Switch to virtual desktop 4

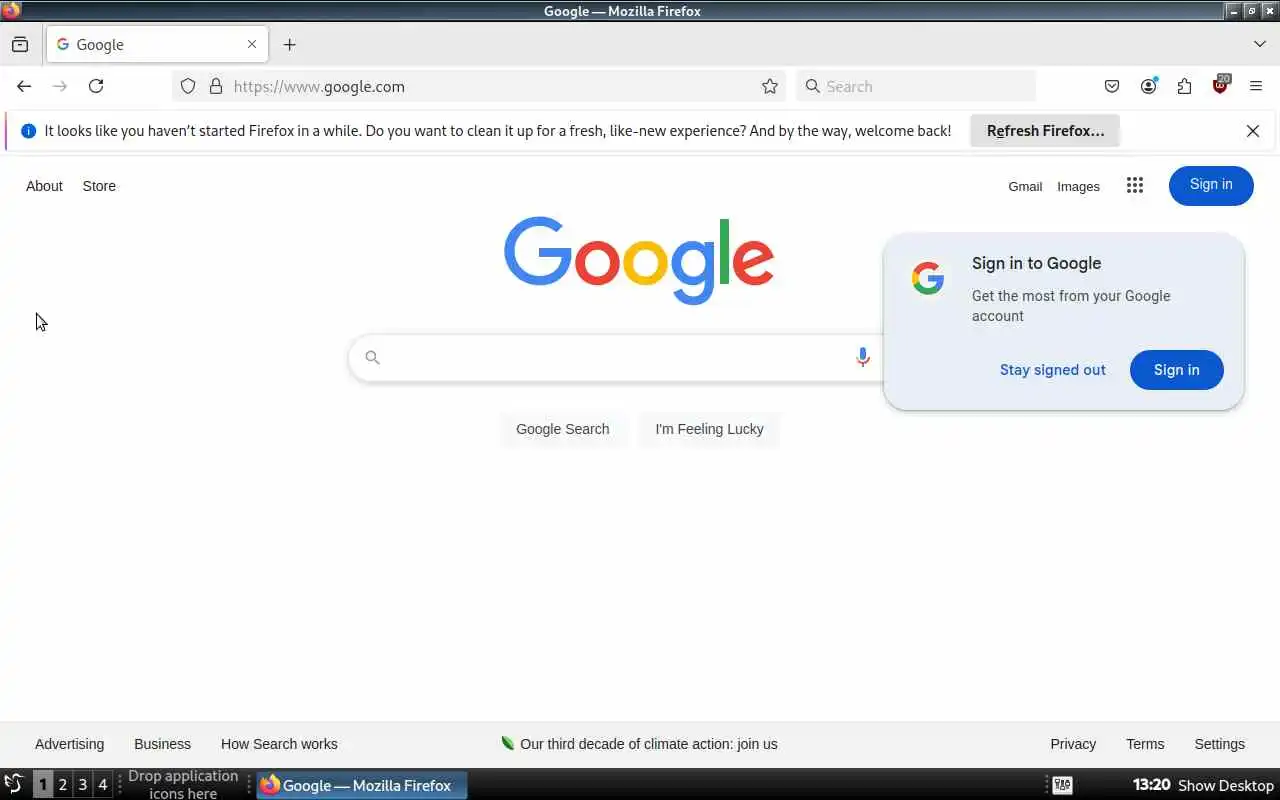click(x=102, y=785)
